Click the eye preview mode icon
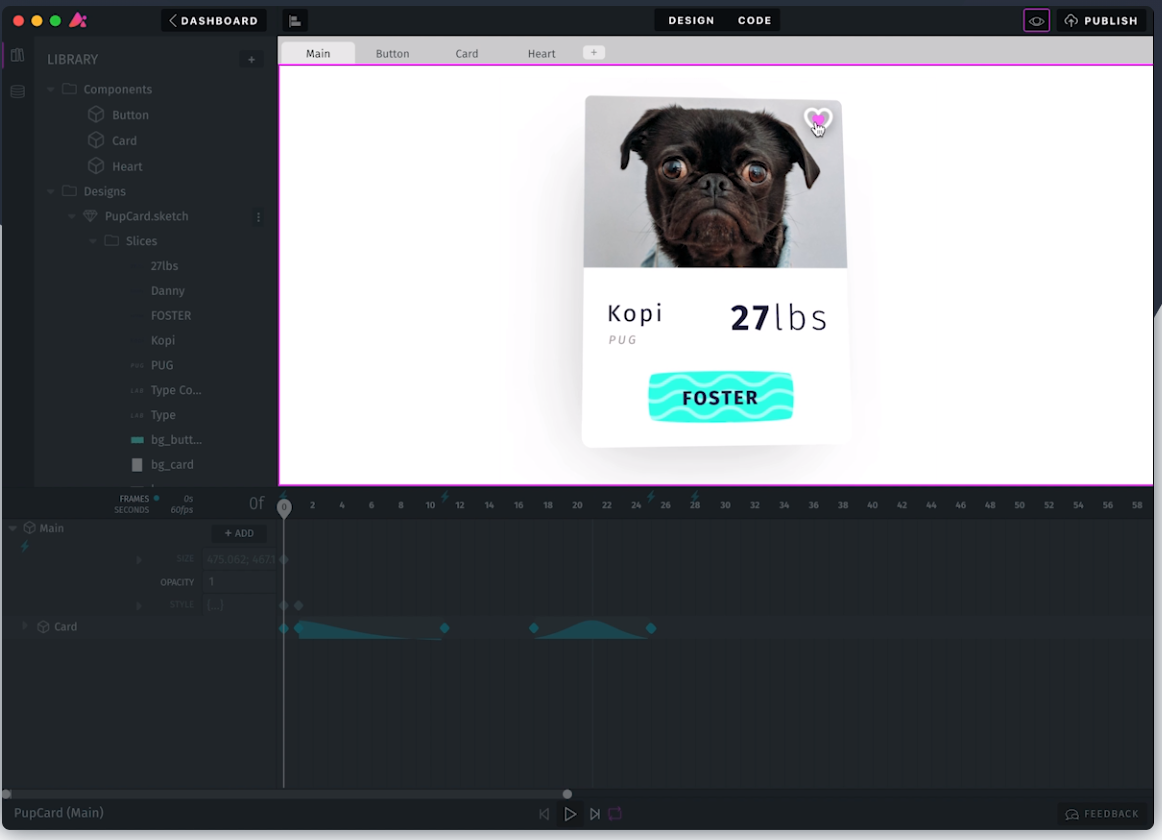 click(1036, 21)
